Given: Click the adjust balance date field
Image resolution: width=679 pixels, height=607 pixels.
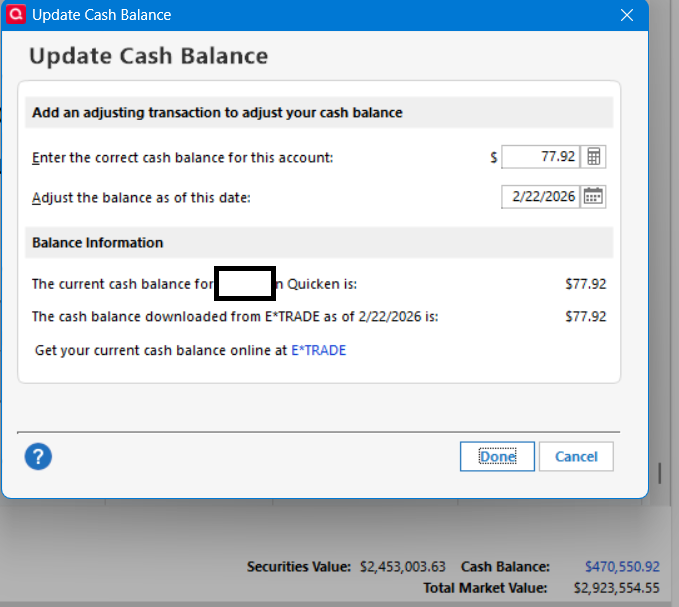Looking at the screenshot, I should (540, 197).
